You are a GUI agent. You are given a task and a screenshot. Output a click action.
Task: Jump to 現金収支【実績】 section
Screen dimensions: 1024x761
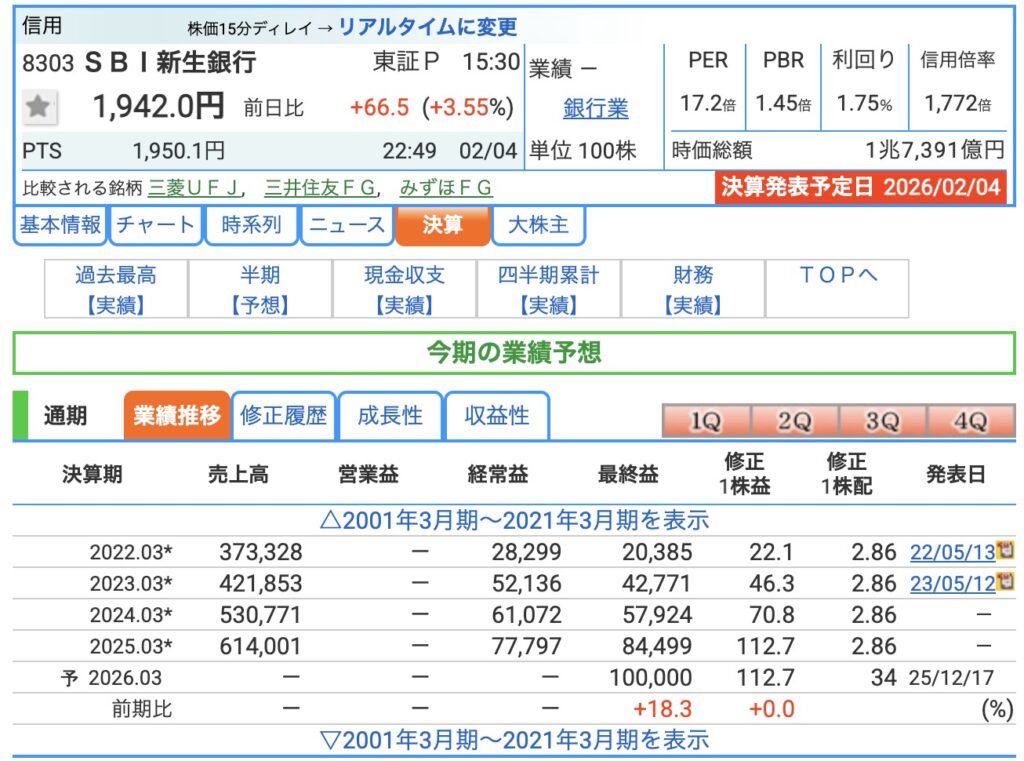coord(405,289)
